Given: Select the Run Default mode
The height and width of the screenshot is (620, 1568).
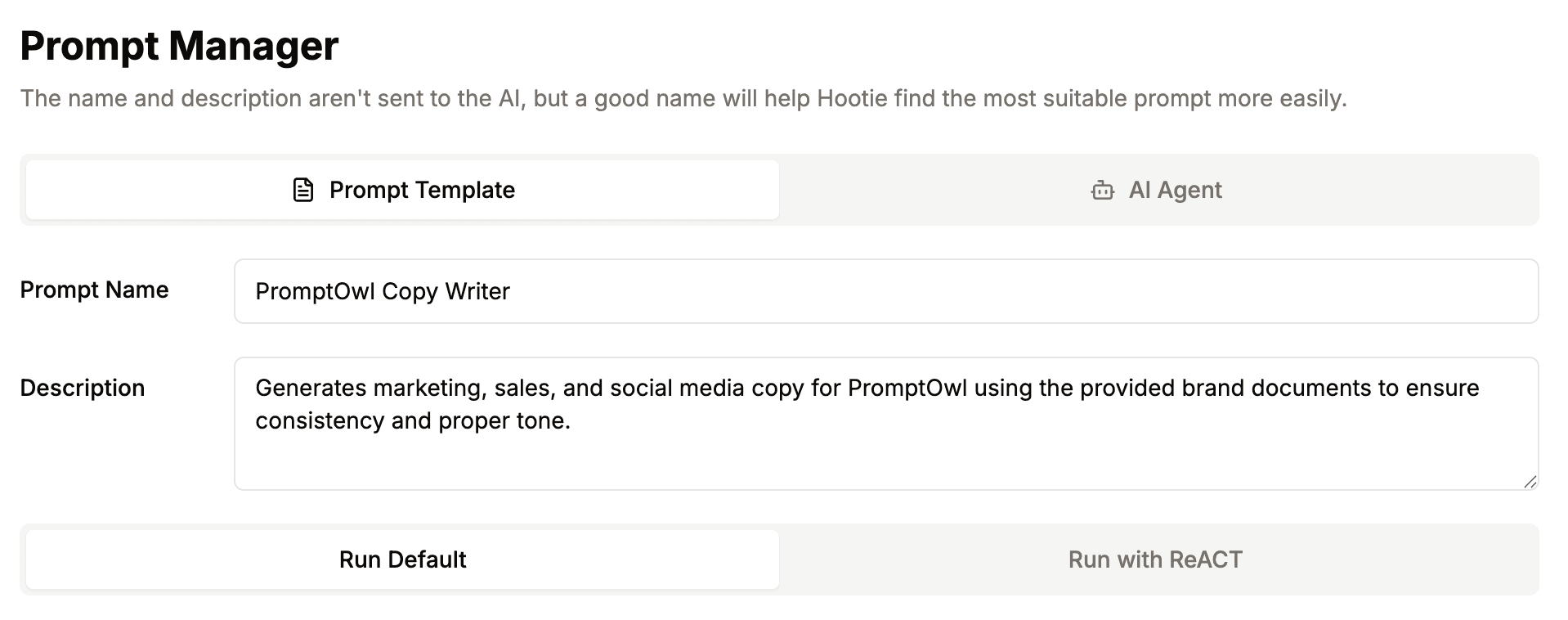Looking at the screenshot, I should (402, 559).
